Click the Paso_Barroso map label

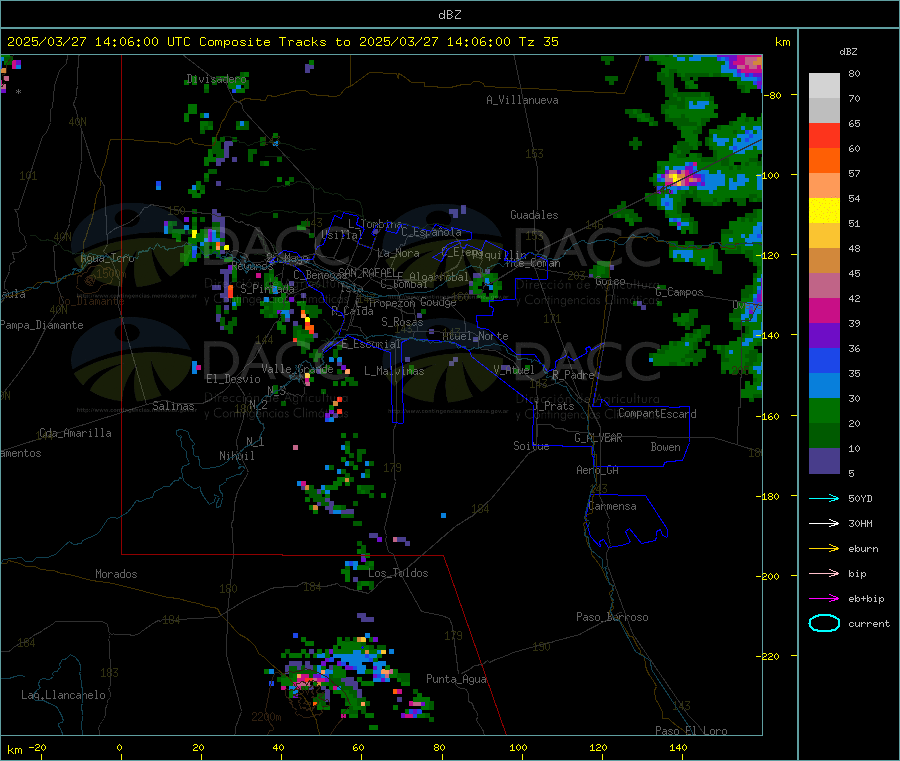click(x=612, y=618)
